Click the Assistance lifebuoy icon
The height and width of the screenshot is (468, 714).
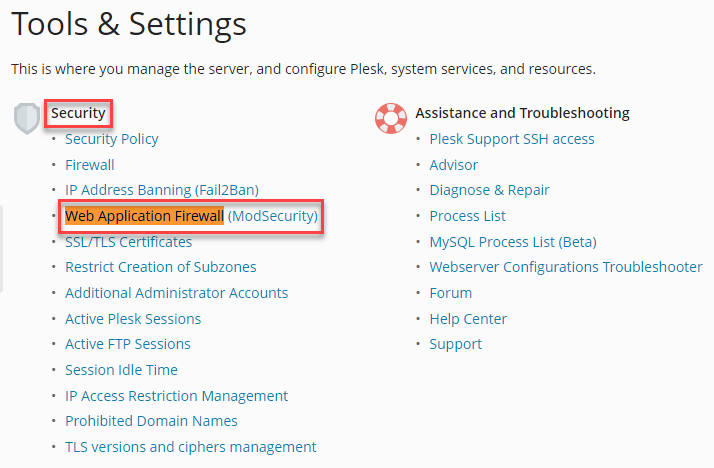[391, 118]
